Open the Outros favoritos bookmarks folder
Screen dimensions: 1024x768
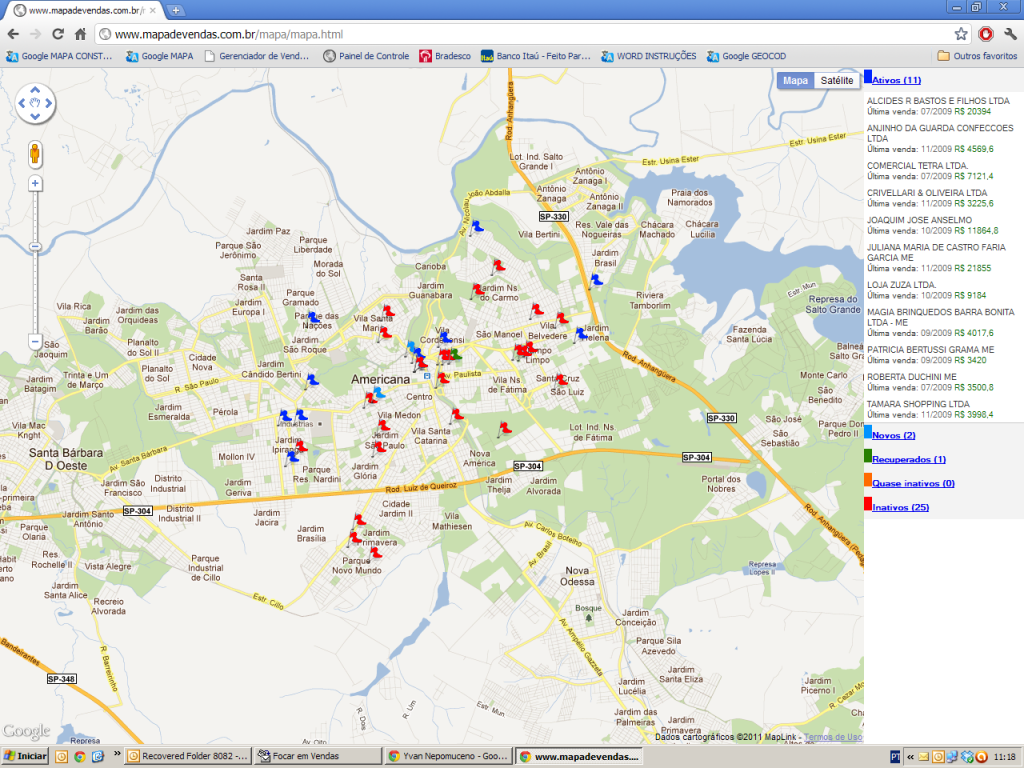click(987, 56)
